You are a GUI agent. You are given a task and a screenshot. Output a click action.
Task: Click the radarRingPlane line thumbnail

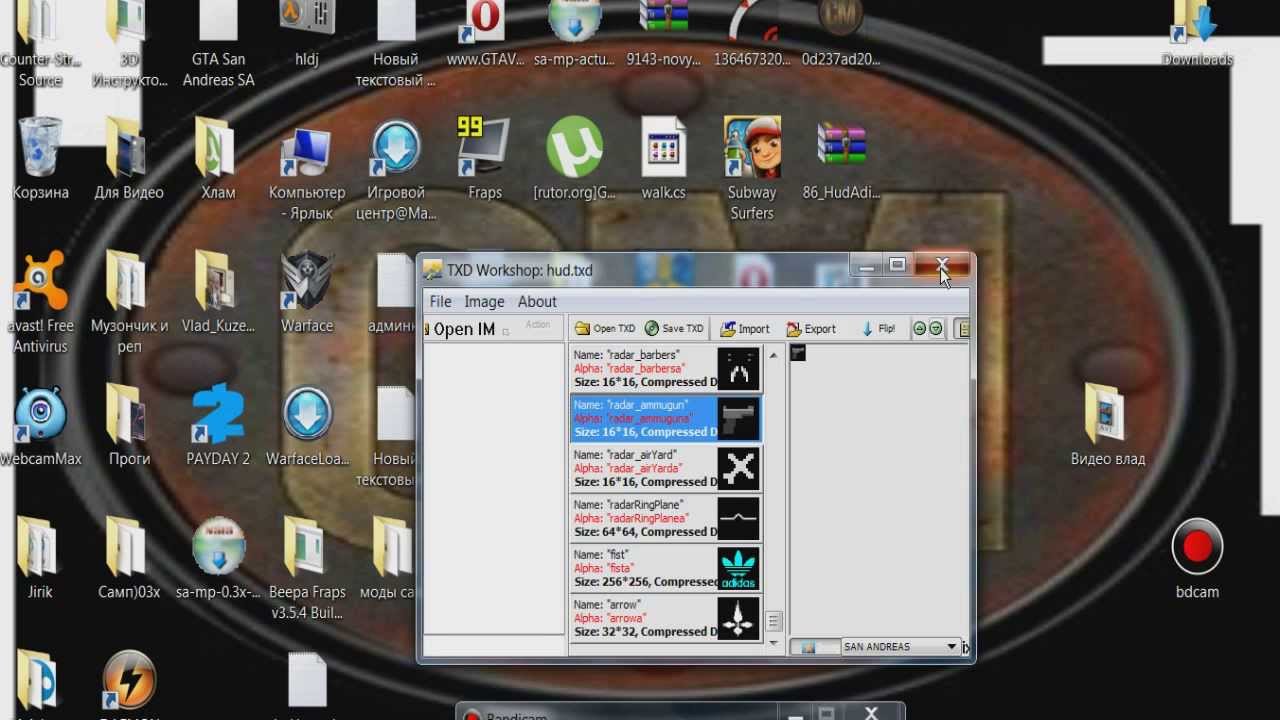[x=739, y=518]
